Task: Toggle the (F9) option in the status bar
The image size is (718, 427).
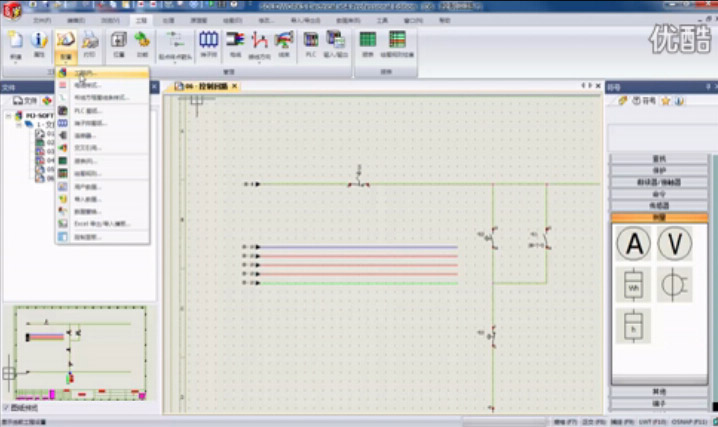Action: tap(622, 422)
